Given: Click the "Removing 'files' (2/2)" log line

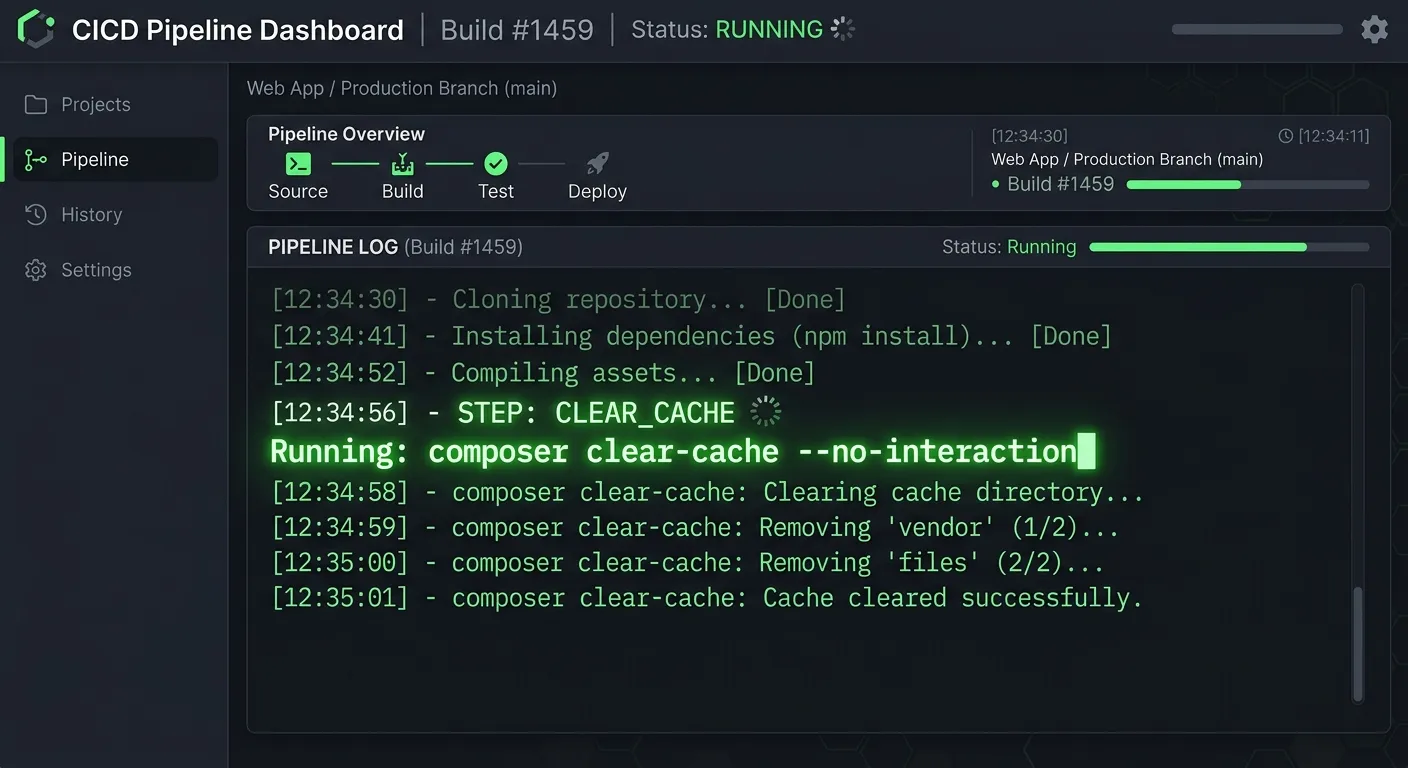Looking at the screenshot, I should (x=688, y=562).
